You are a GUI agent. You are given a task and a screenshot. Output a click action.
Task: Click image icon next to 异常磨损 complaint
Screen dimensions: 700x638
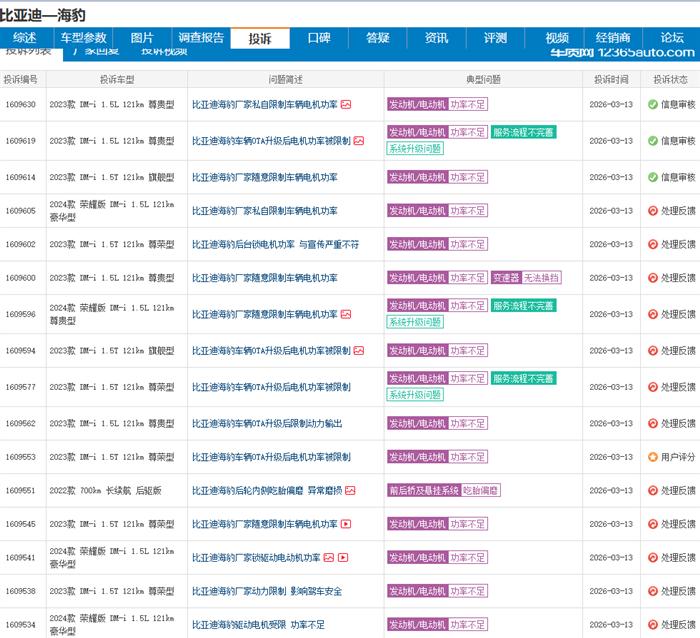pyautogui.click(x=349, y=491)
